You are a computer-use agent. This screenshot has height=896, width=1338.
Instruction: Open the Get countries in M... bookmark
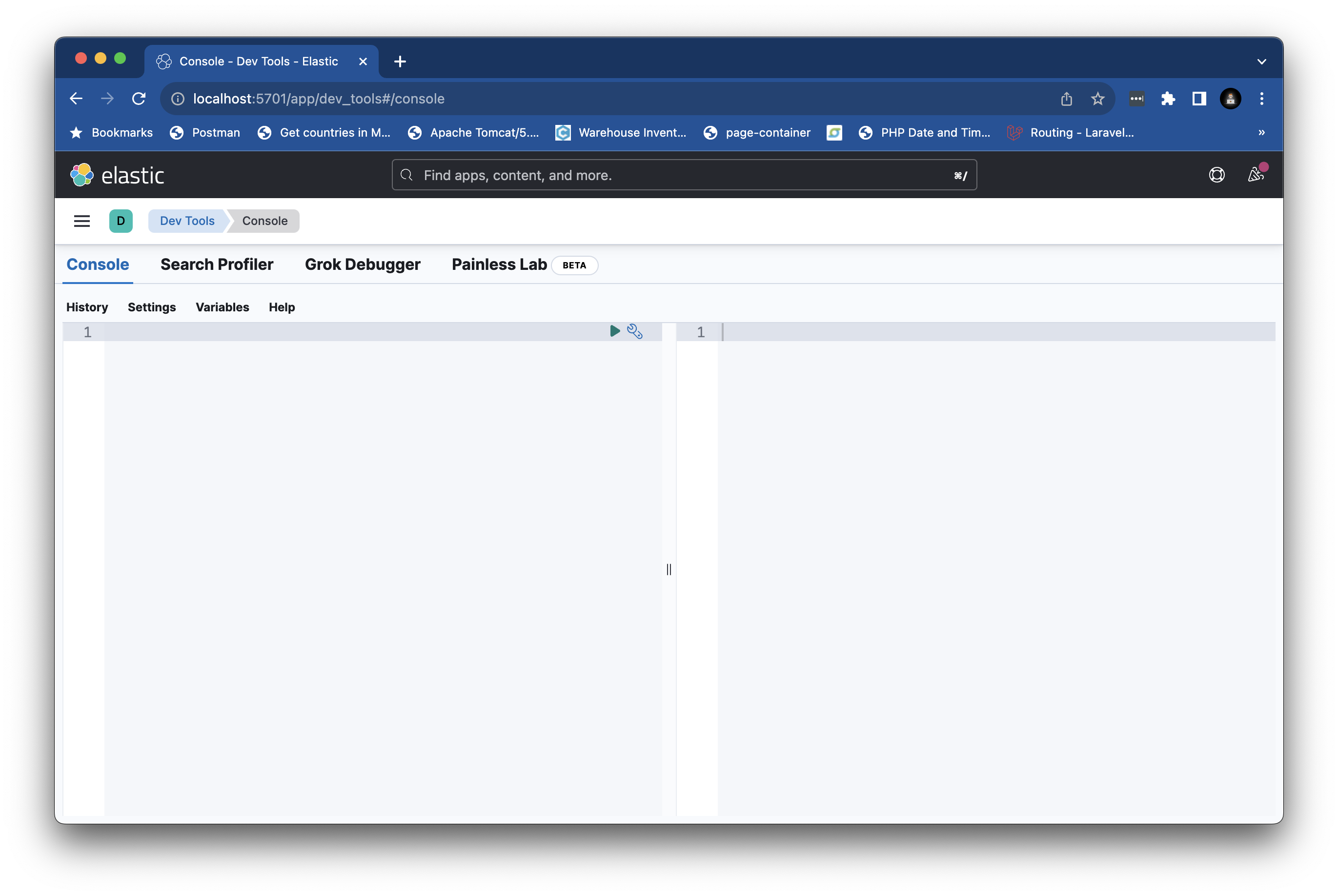pyautogui.click(x=324, y=133)
